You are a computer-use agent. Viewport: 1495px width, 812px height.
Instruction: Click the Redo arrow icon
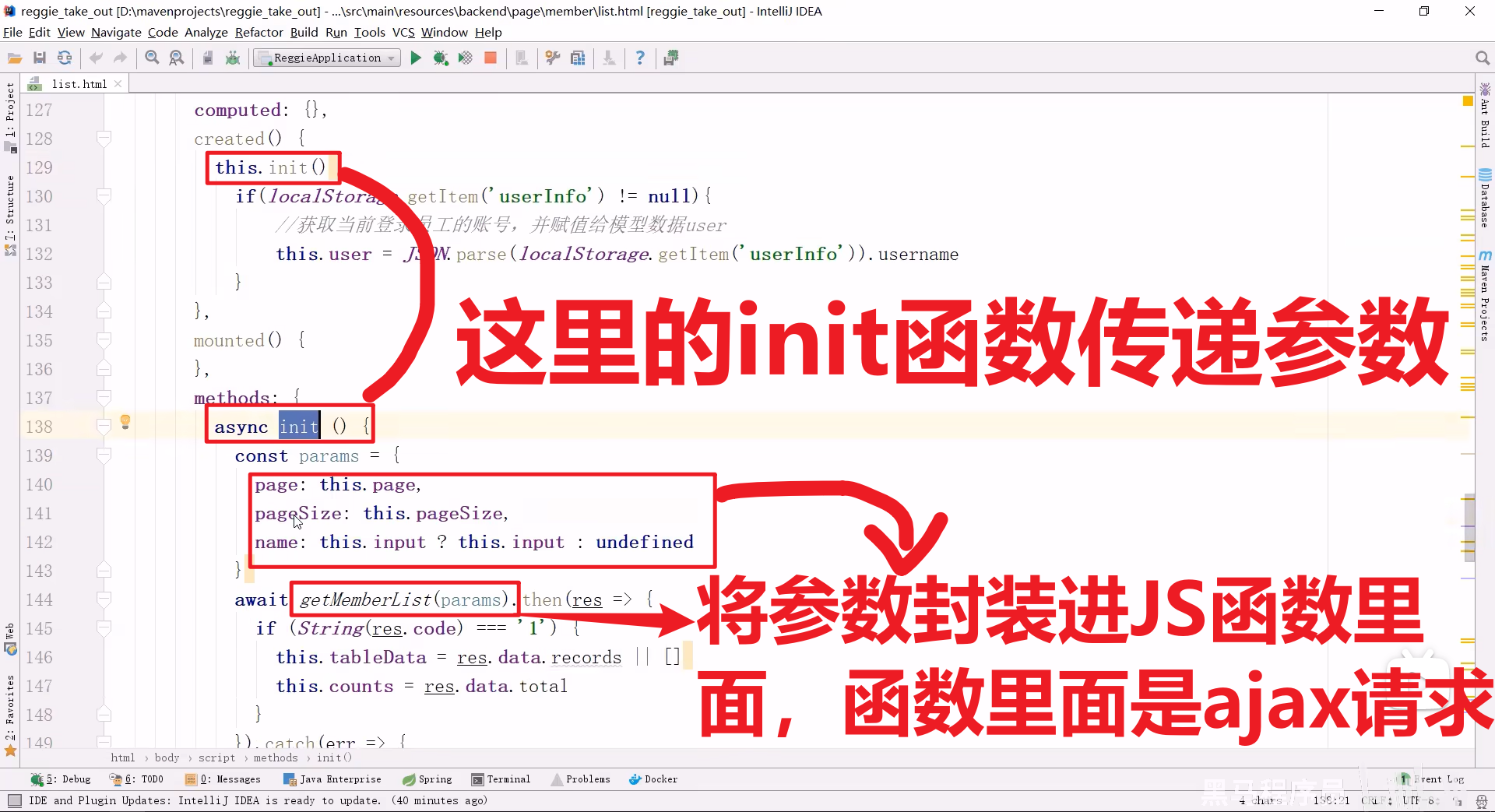[x=120, y=58]
